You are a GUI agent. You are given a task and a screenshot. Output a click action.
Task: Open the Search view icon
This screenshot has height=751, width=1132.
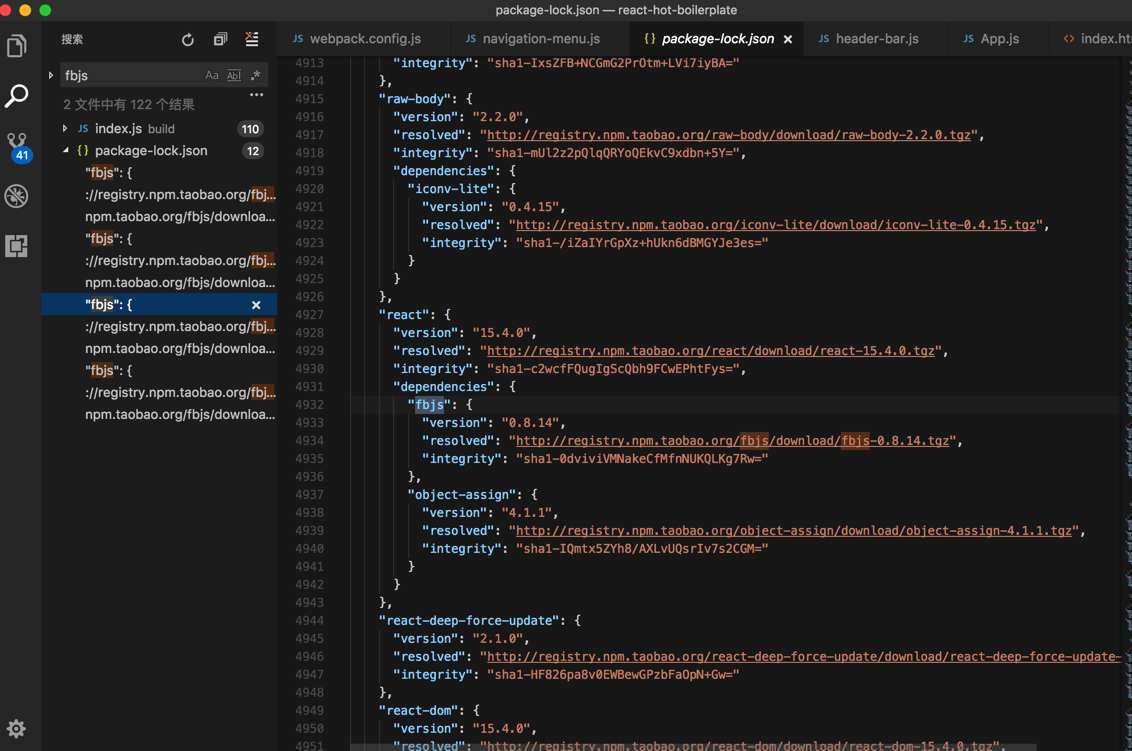pyautogui.click(x=17, y=96)
